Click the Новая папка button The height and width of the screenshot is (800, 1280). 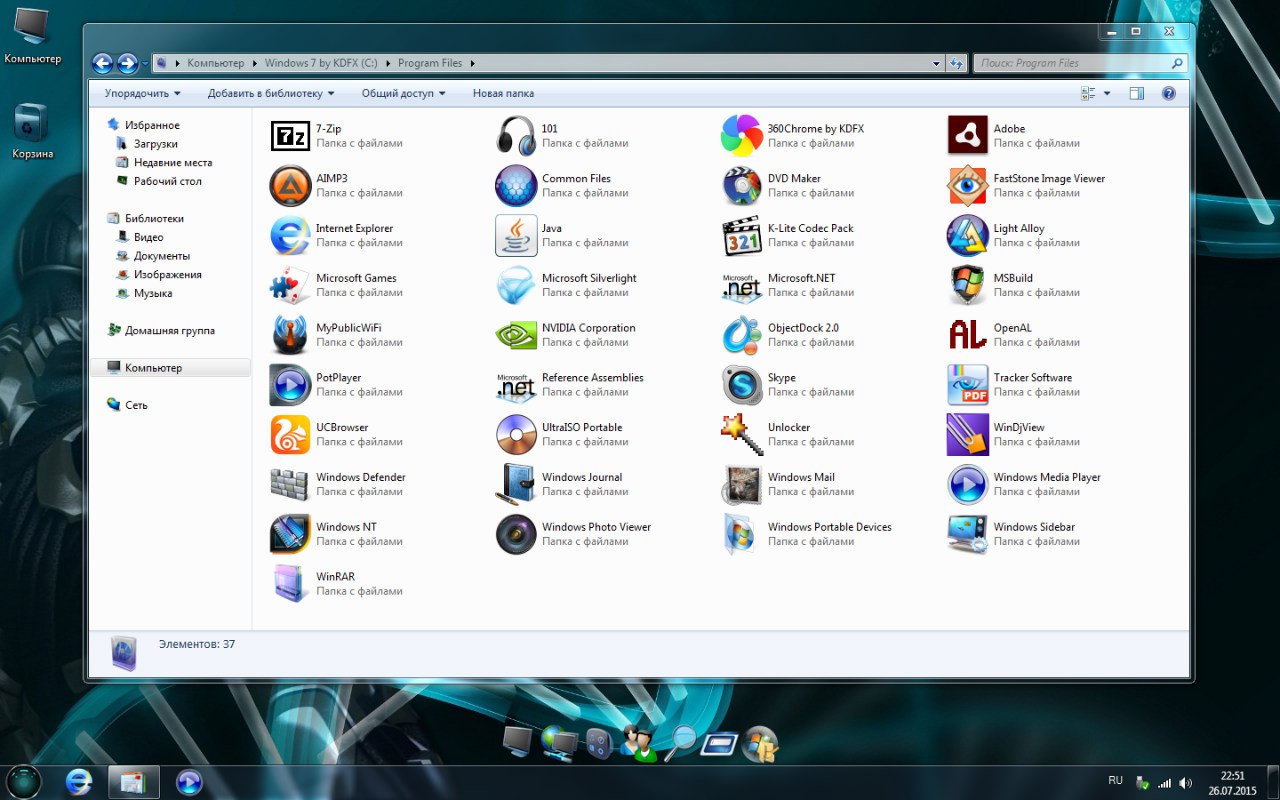pyautogui.click(x=503, y=93)
